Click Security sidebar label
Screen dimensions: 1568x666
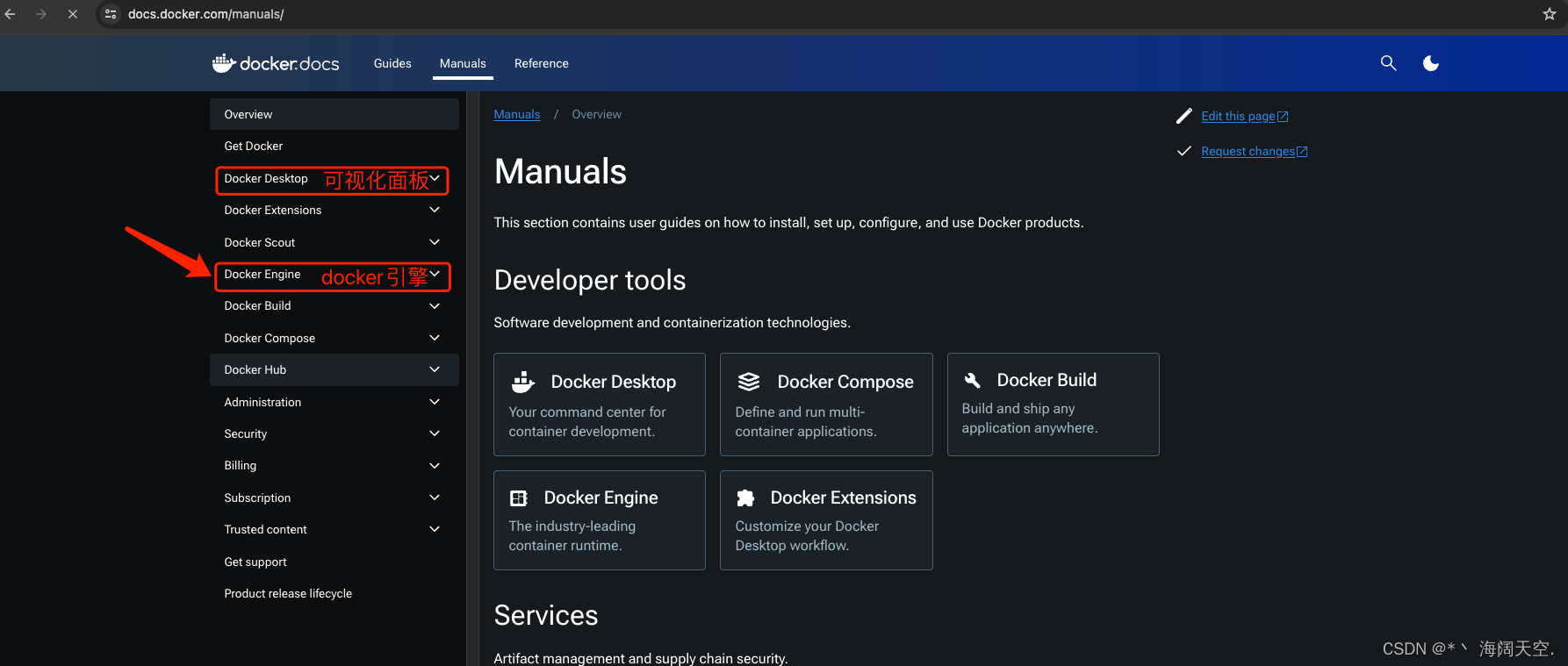tap(246, 433)
